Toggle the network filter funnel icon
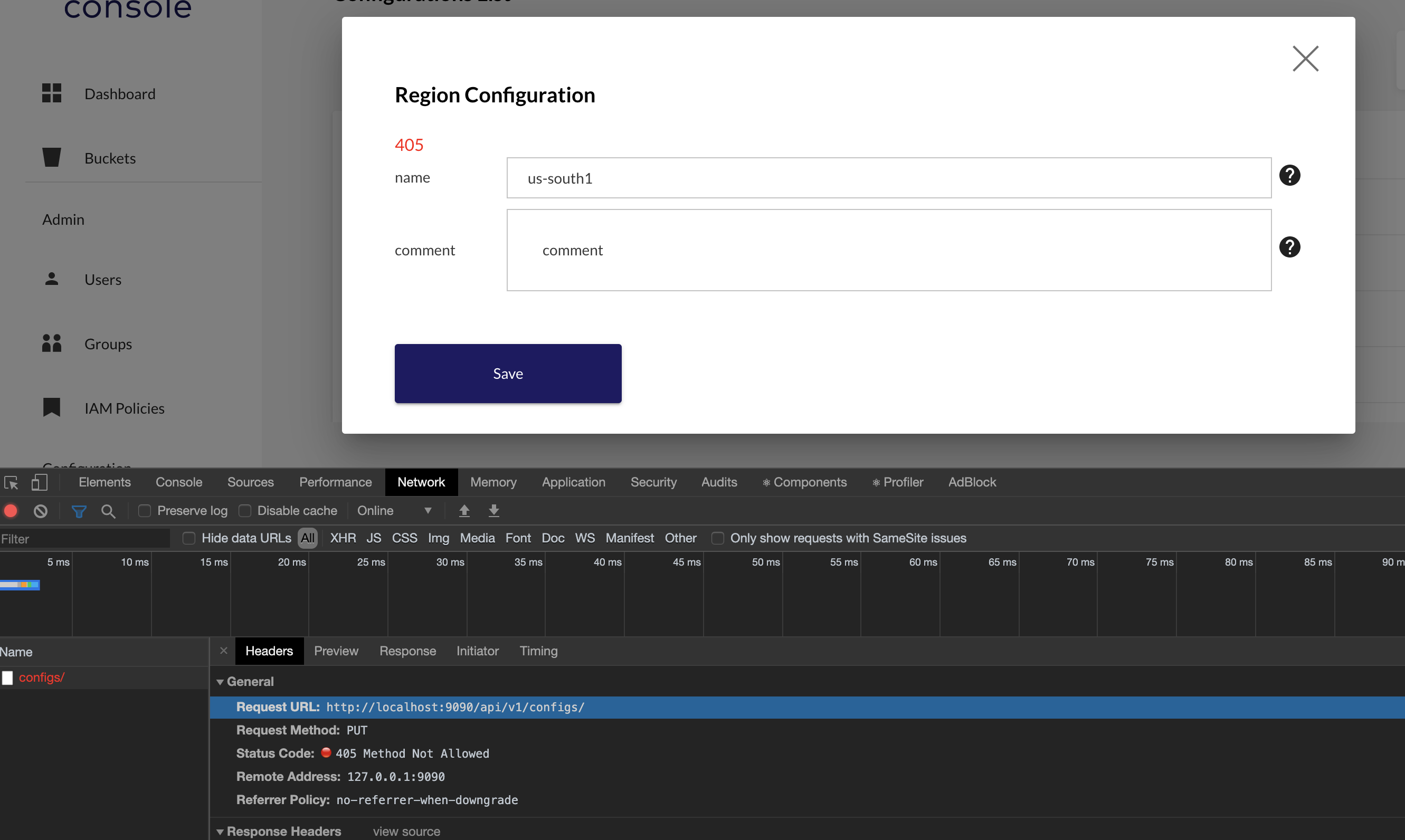Image resolution: width=1405 pixels, height=840 pixels. coord(79,512)
